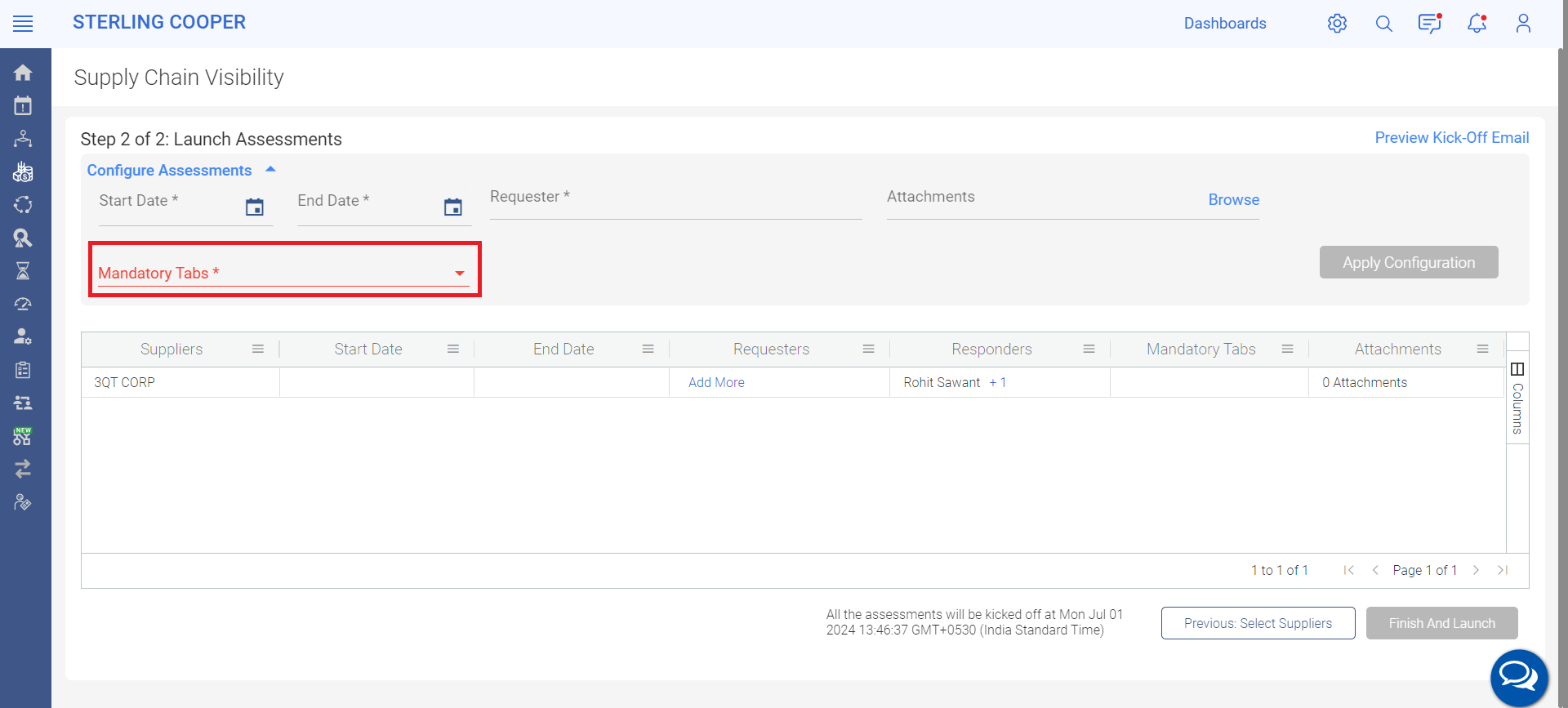1568x708 pixels.
Task: Click the Dashboards menu item
Action: click(1225, 24)
